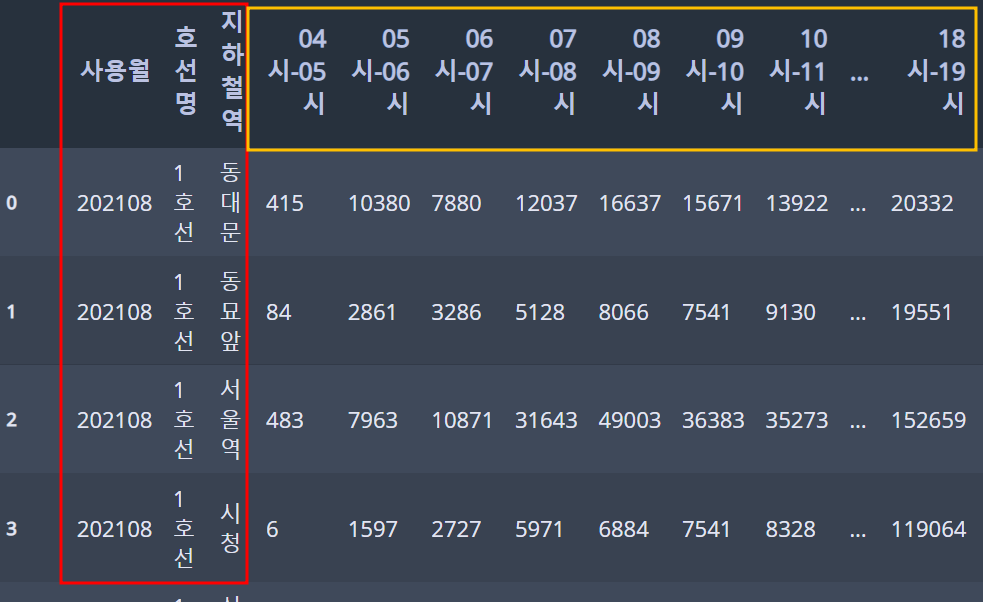Click 202108 in the 동대문 row
983x602 pixels.
point(115,203)
